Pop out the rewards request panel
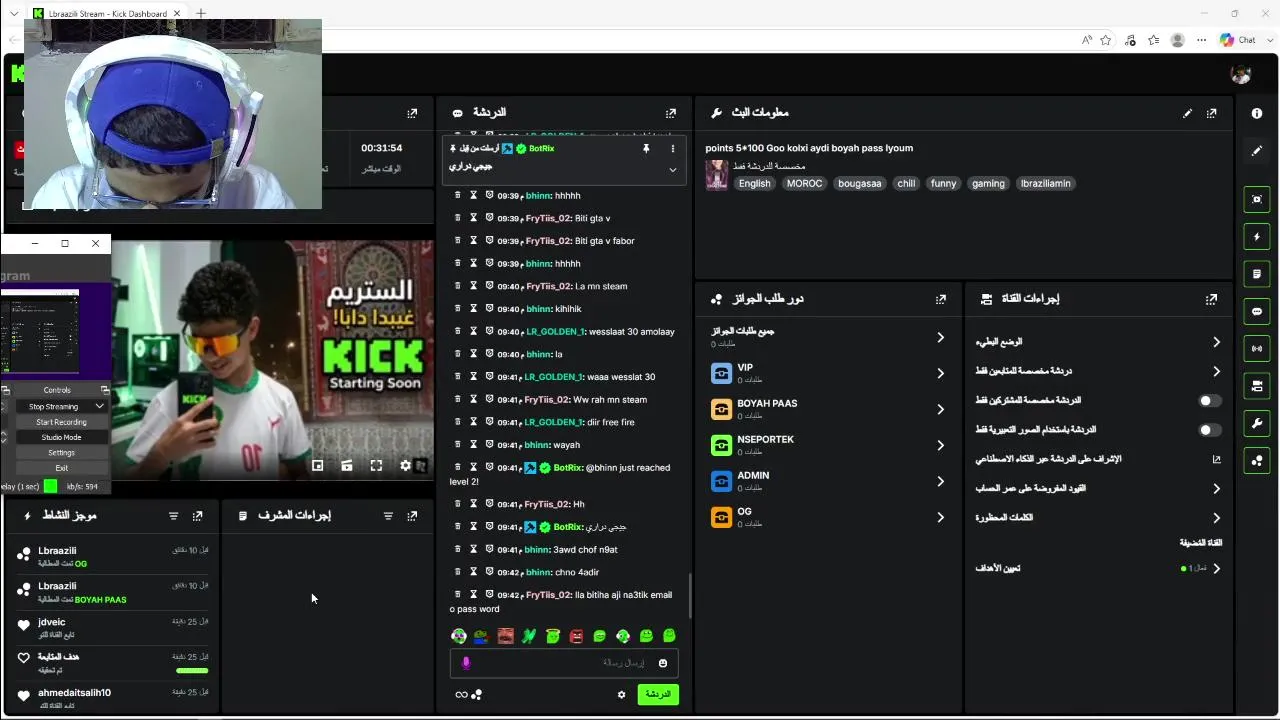 pyautogui.click(x=940, y=299)
